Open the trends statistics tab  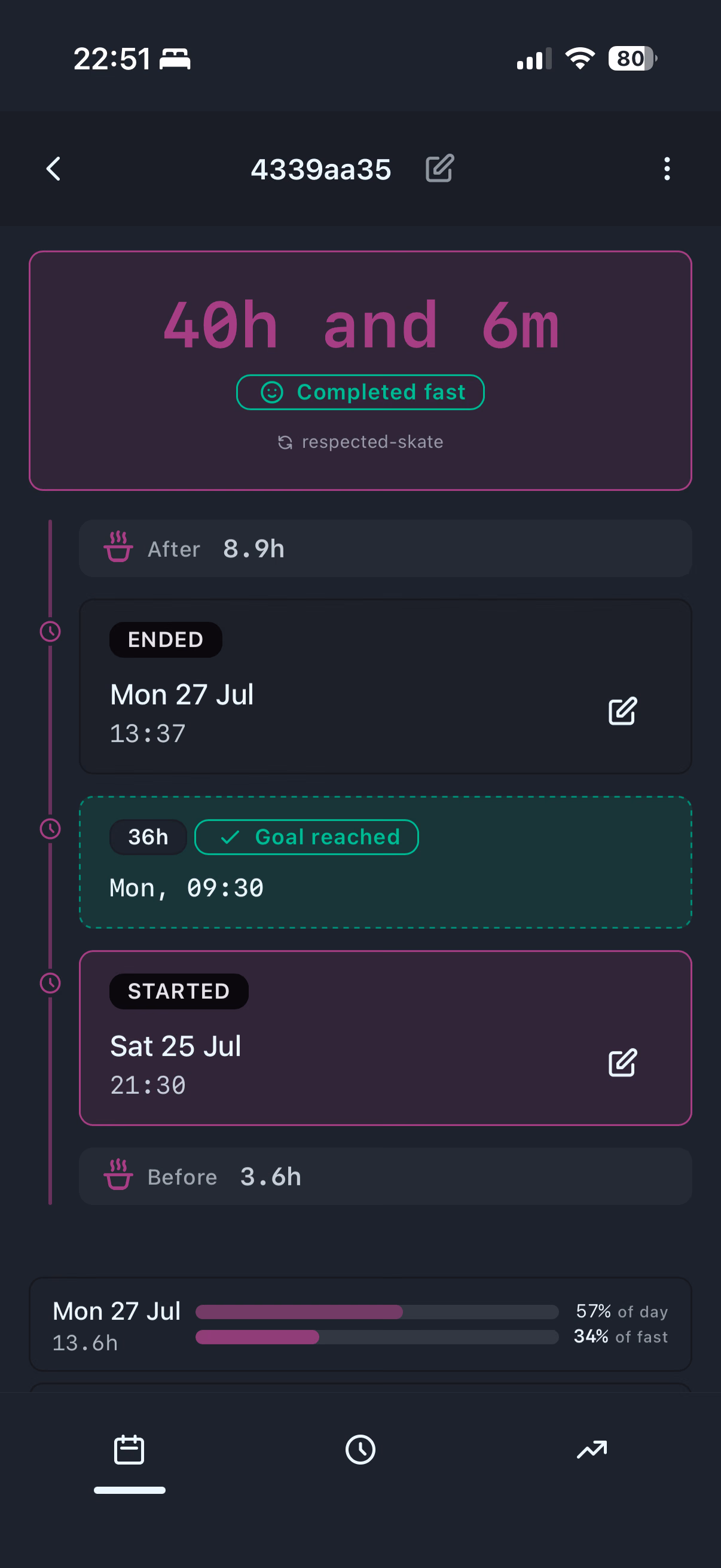[x=591, y=1450]
